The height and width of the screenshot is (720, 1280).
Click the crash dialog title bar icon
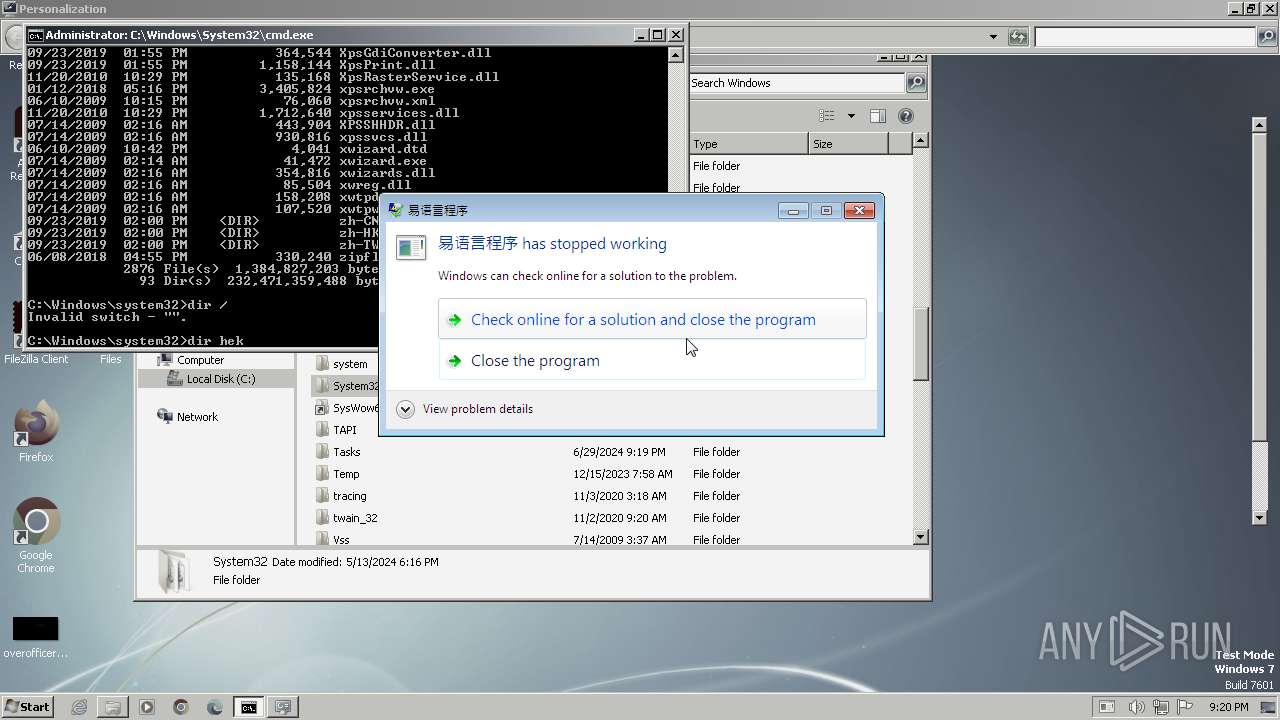click(396, 210)
